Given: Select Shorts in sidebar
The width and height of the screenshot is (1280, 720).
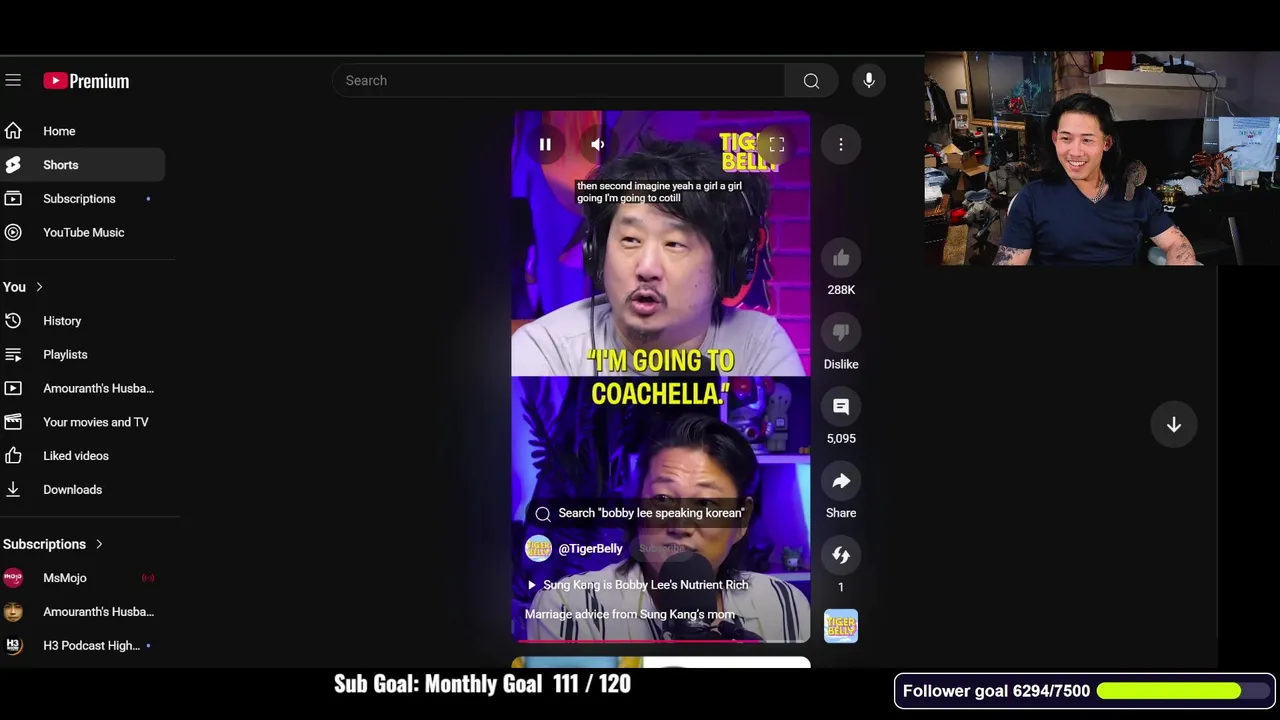Looking at the screenshot, I should tap(83, 165).
